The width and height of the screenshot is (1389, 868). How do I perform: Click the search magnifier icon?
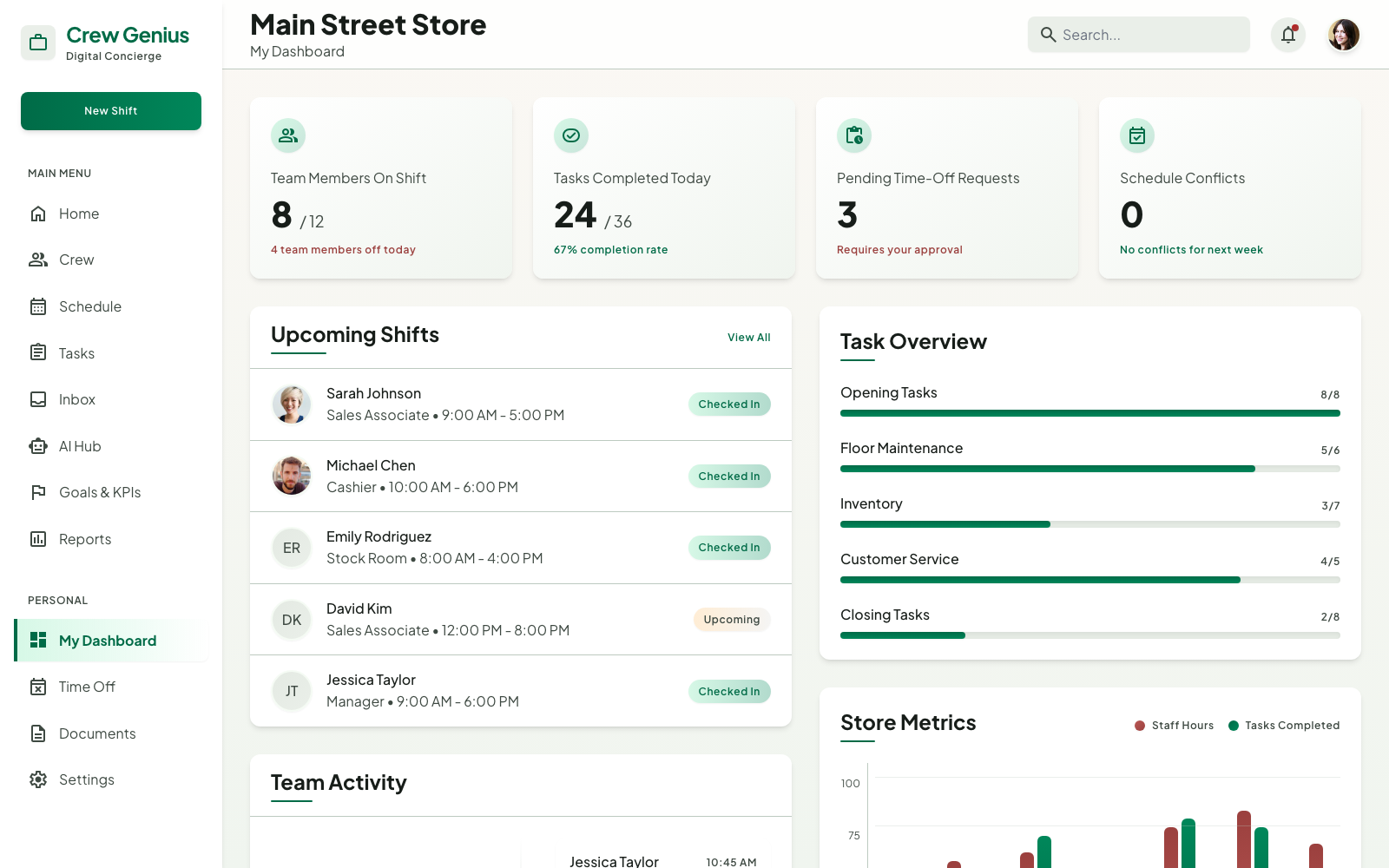(x=1049, y=35)
